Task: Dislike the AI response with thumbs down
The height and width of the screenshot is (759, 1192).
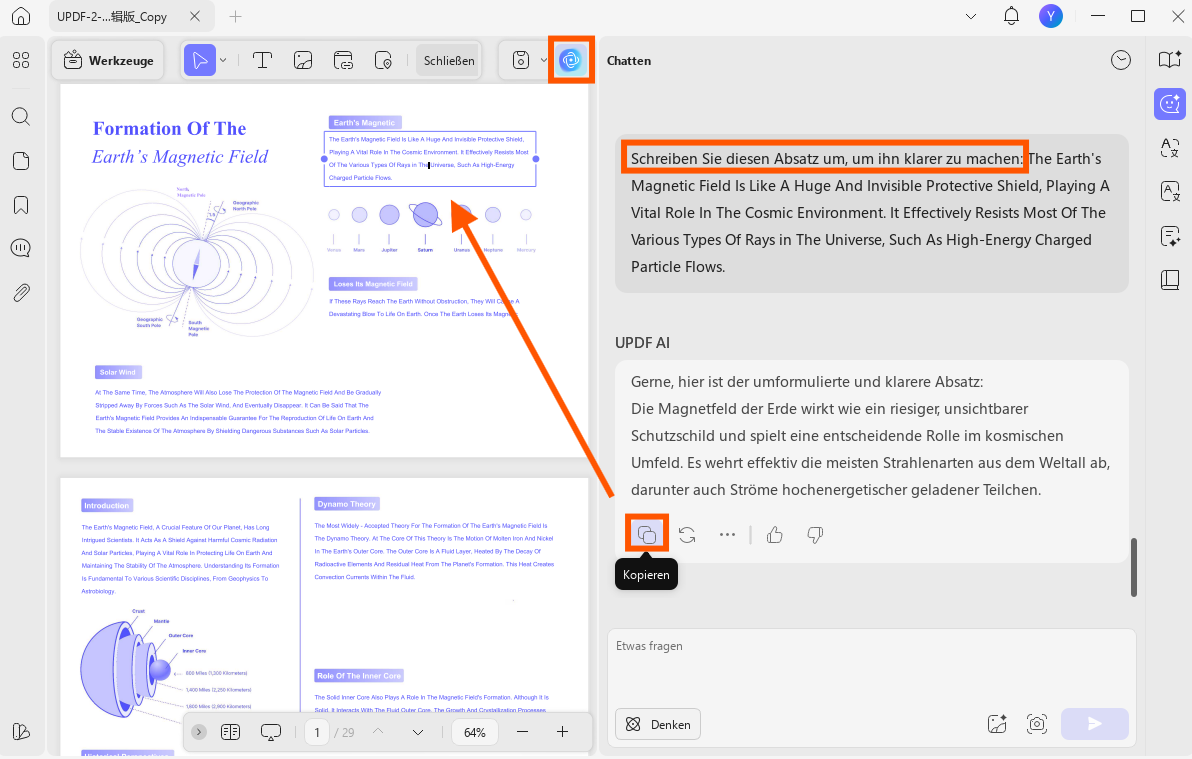Action: pos(815,535)
